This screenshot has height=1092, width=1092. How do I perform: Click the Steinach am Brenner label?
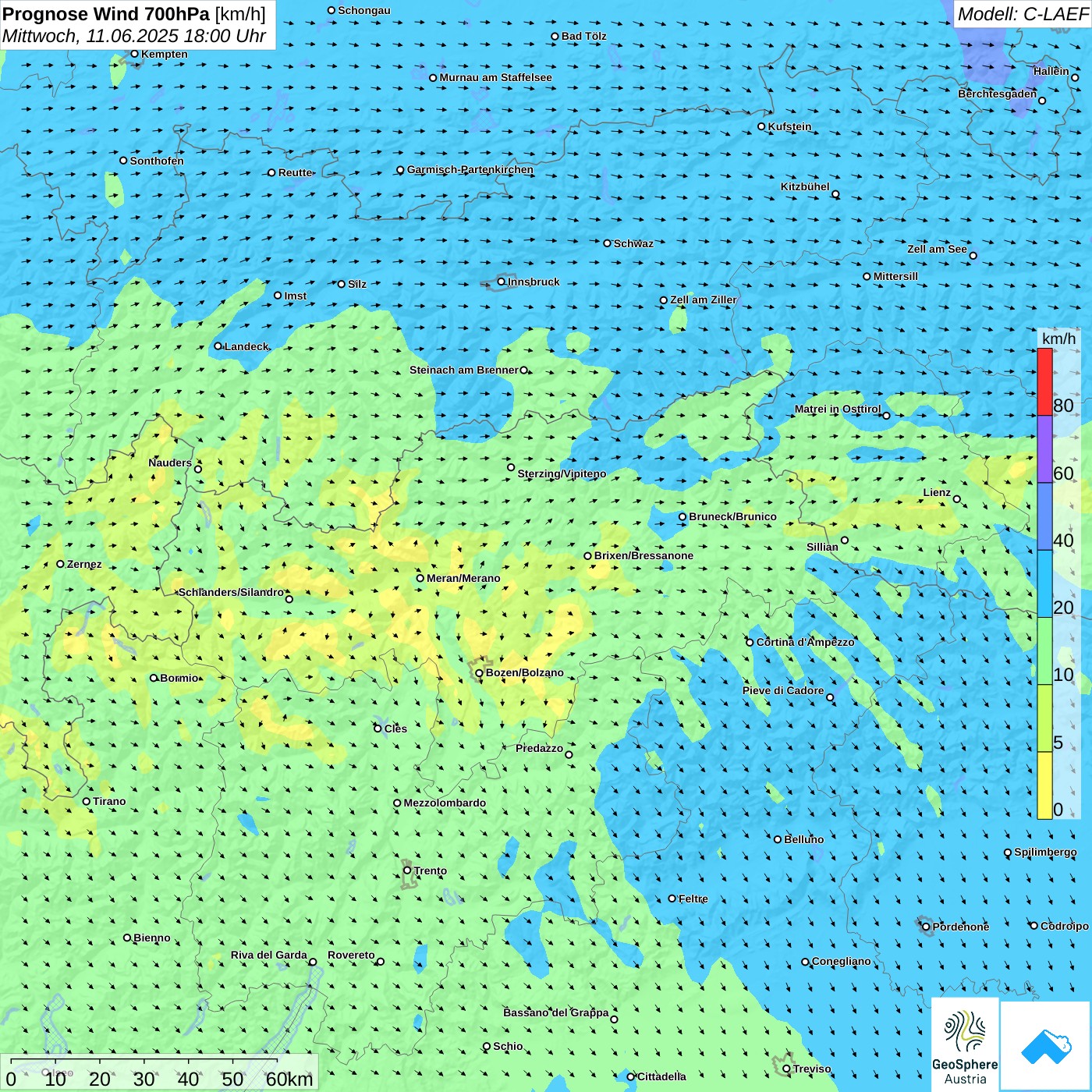tap(463, 370)
